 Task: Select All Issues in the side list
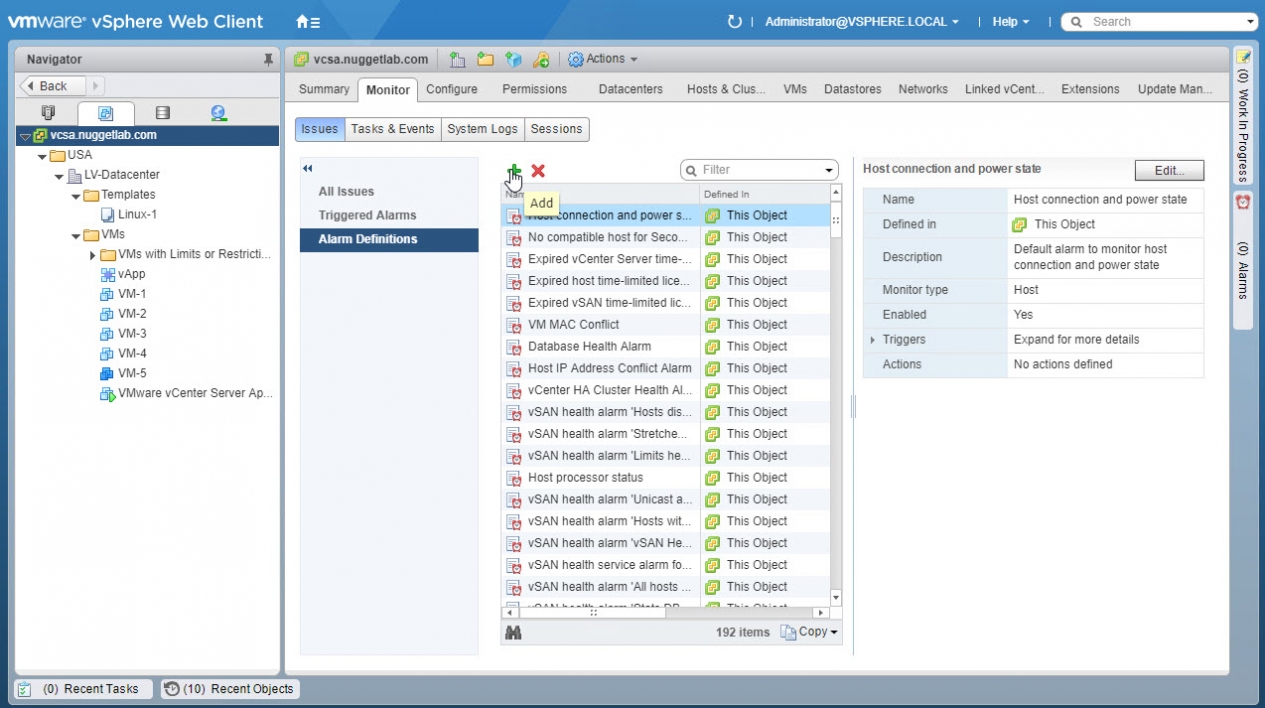(x=346, y=191)
